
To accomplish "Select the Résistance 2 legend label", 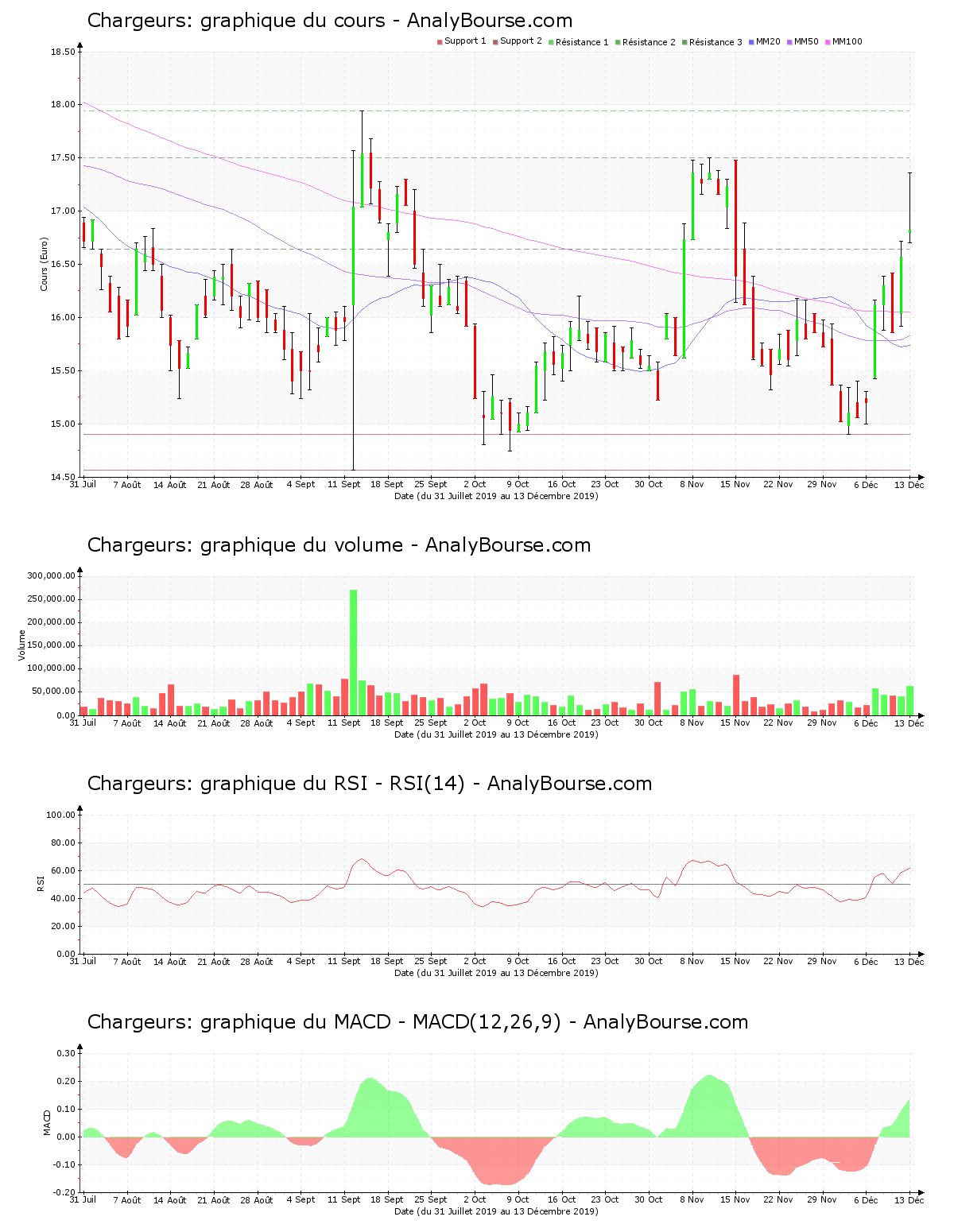I will tap(649, 42).
